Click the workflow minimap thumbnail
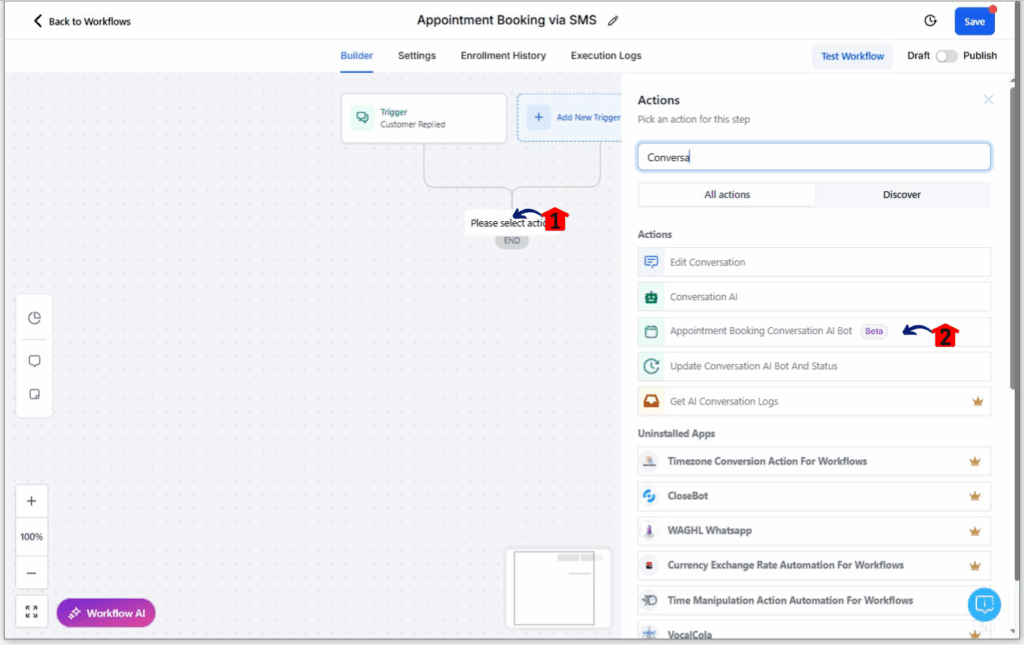Image resolution: width=1024 pixels, height=645 pixels. tap(557, 588)
